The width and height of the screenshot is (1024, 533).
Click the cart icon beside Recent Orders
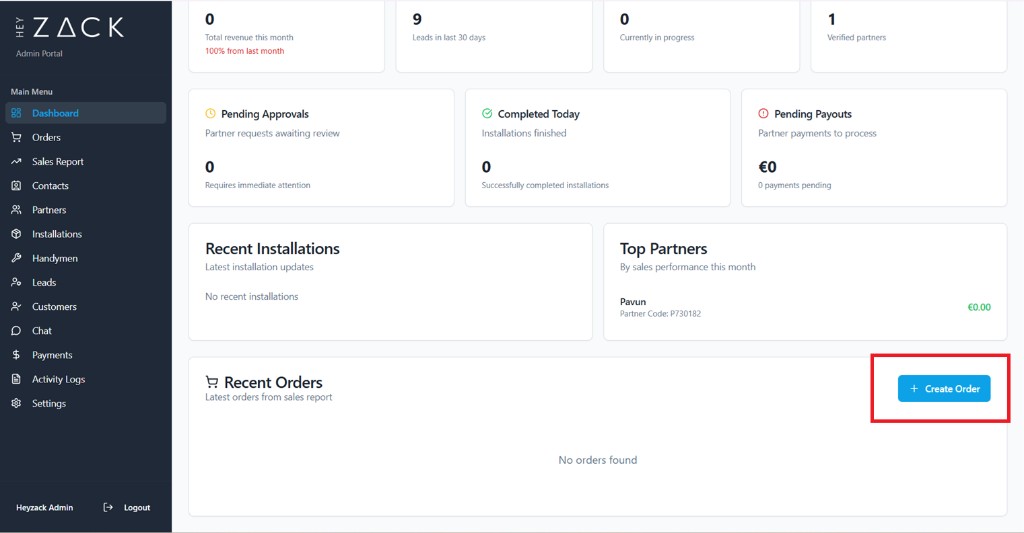[x=212, y=381]
